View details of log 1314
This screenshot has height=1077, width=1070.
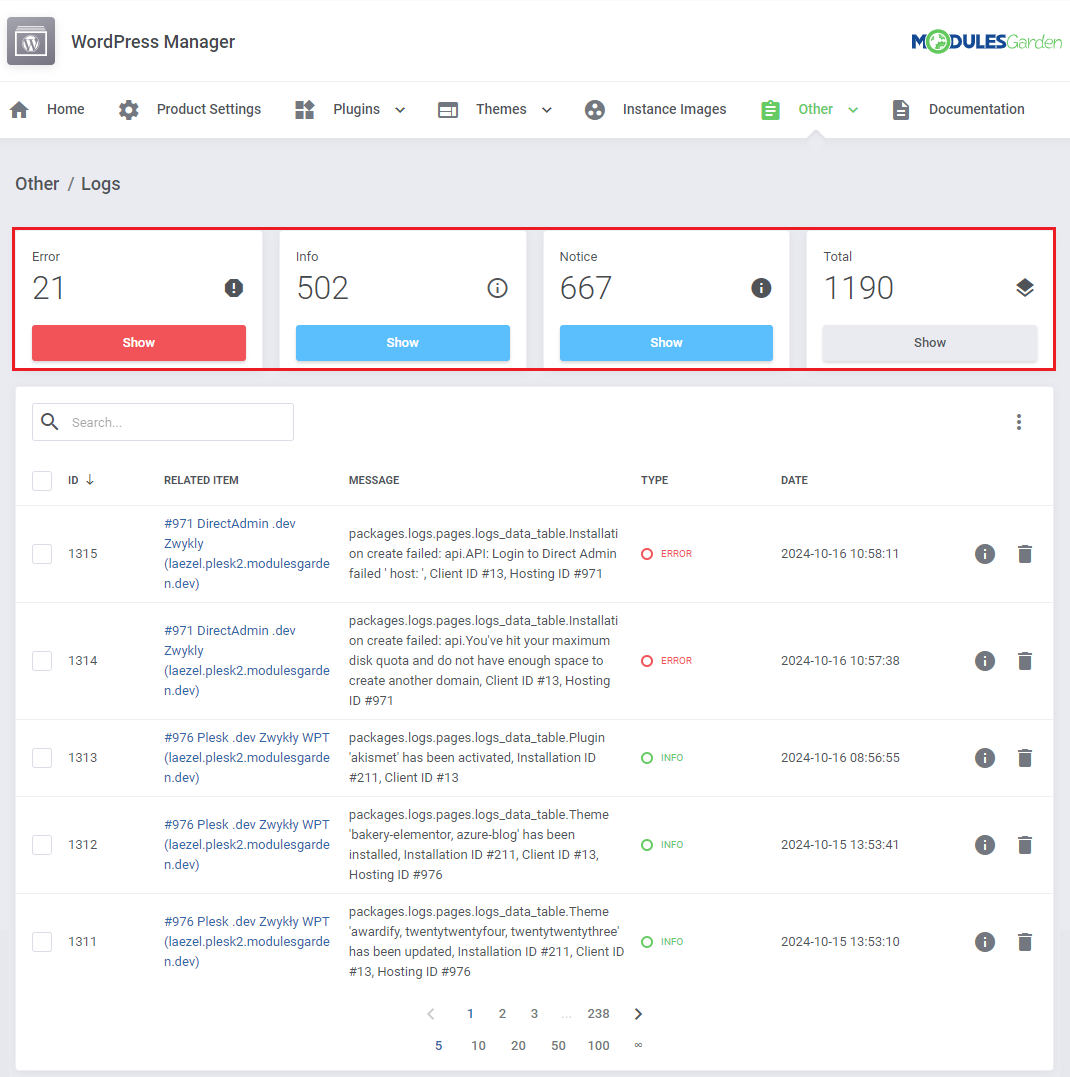pos(985,661)
